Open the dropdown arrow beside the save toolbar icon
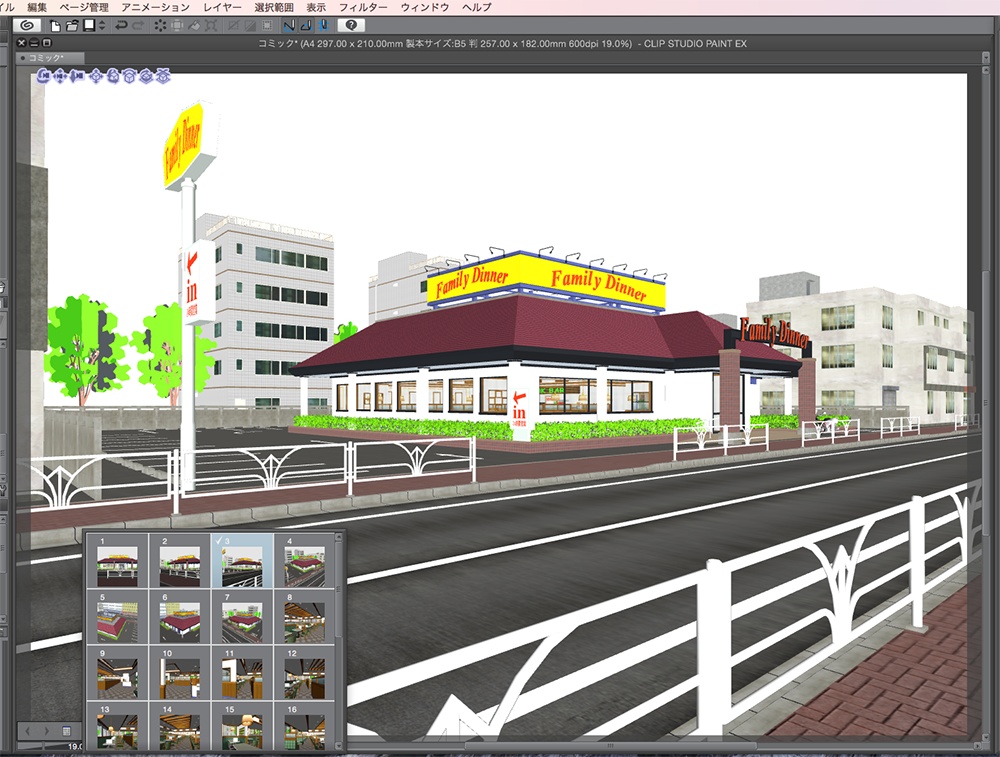 (101, 27)
